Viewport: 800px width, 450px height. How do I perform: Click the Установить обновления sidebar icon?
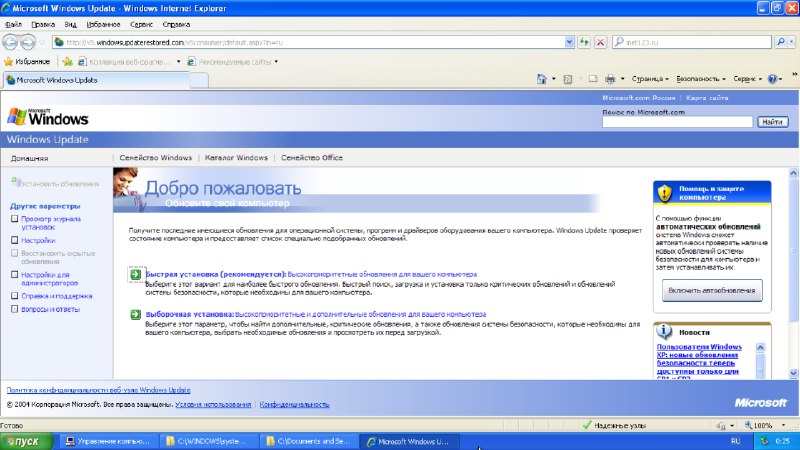coord(15,182)
